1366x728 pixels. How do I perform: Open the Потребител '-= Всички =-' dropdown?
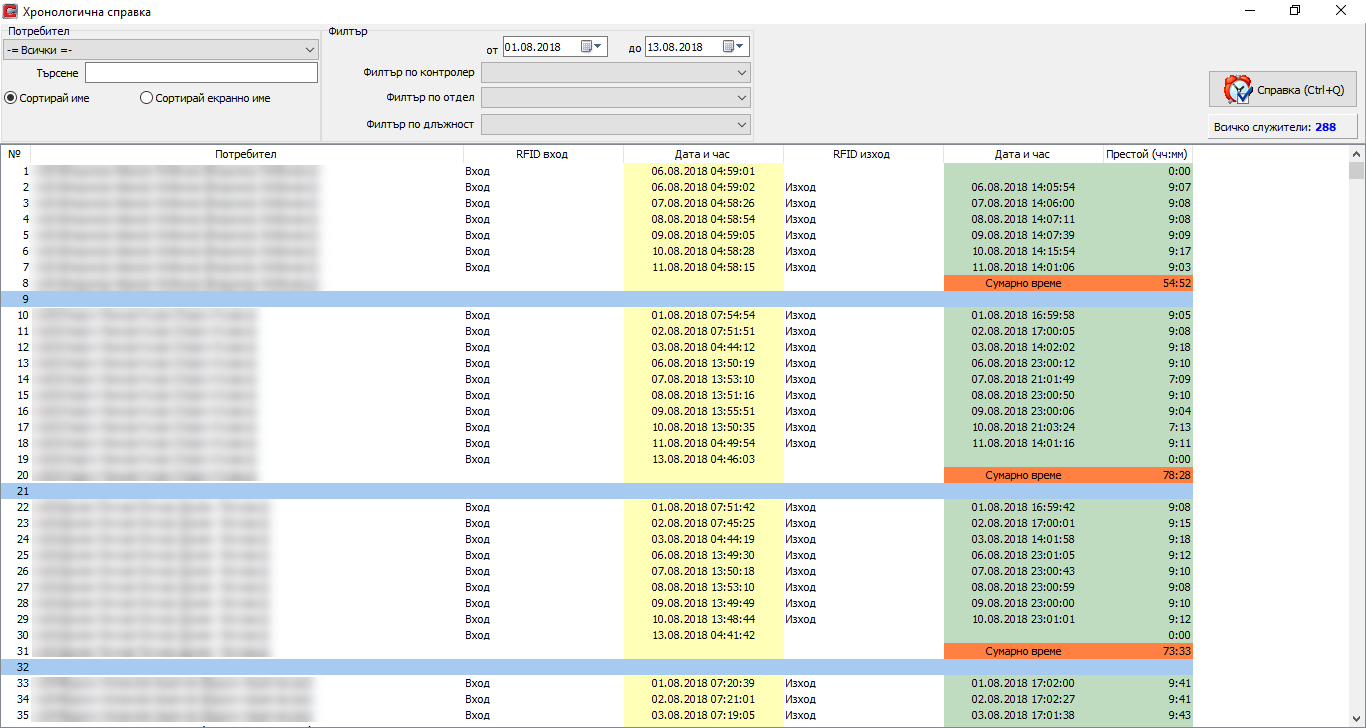(160, 49)
